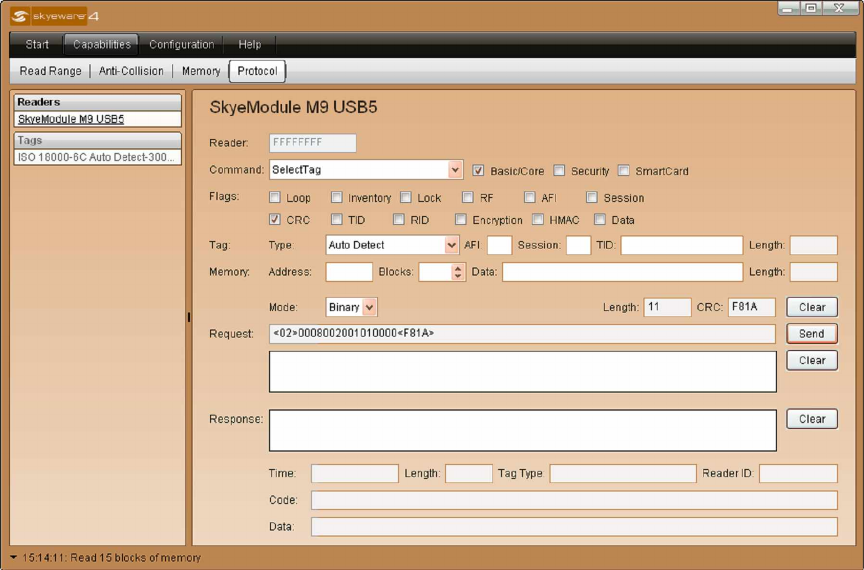This screenshot has width=864, height=570.
Task: Click the status bar log expand arrow
Action: click(13, 557)
